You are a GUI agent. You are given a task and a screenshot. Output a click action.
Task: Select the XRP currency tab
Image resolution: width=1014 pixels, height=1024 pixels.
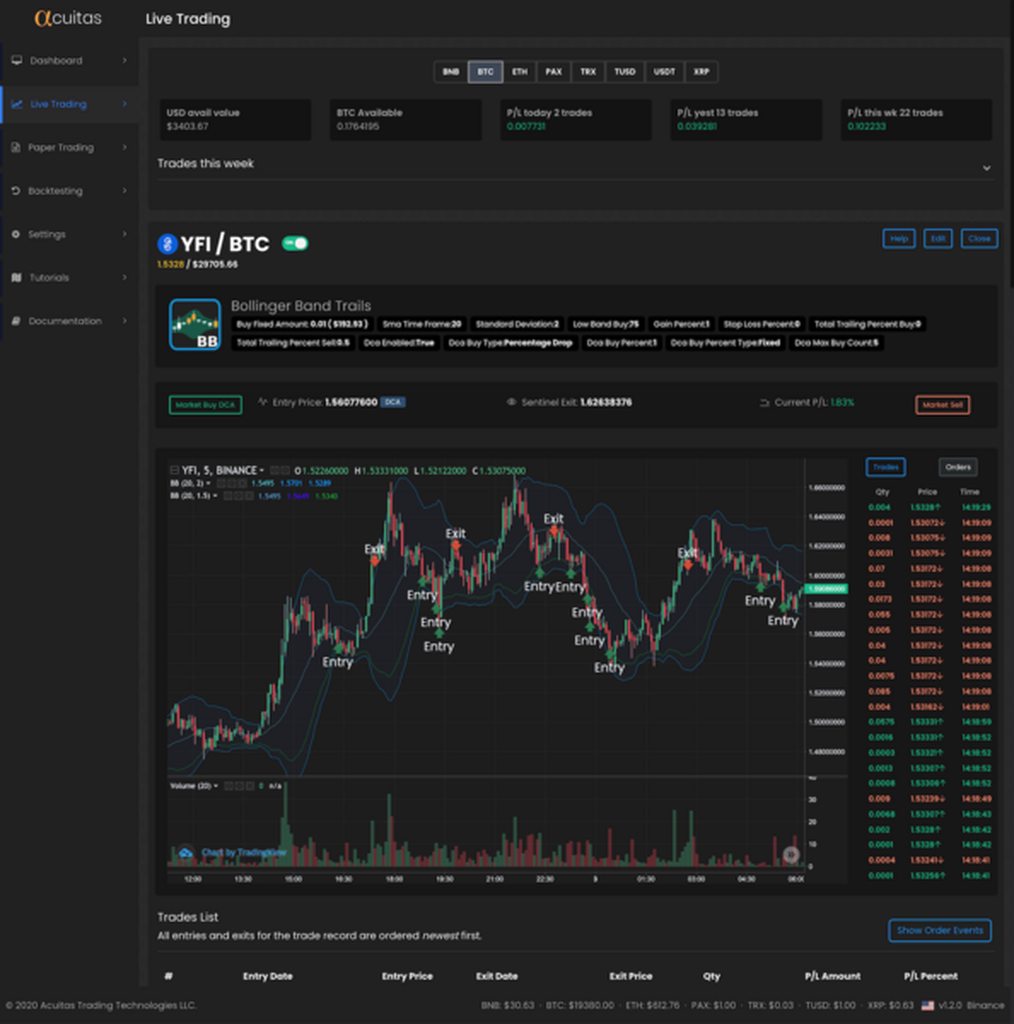pyautogui.click(x=701, y=72)
